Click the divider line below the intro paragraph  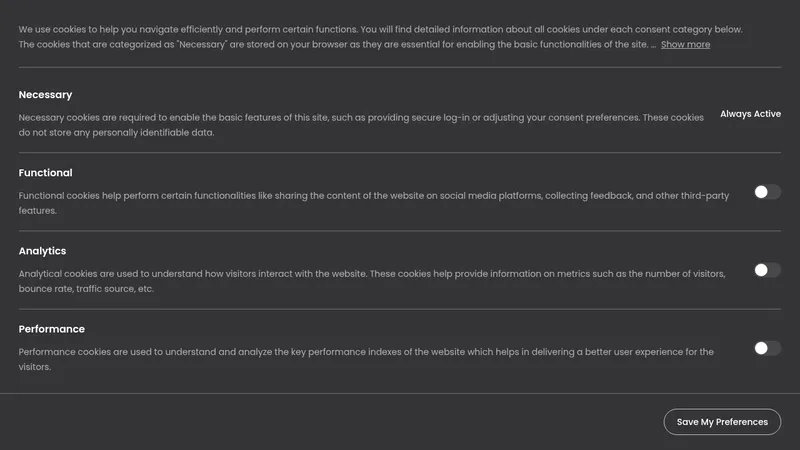coord(400,67)
